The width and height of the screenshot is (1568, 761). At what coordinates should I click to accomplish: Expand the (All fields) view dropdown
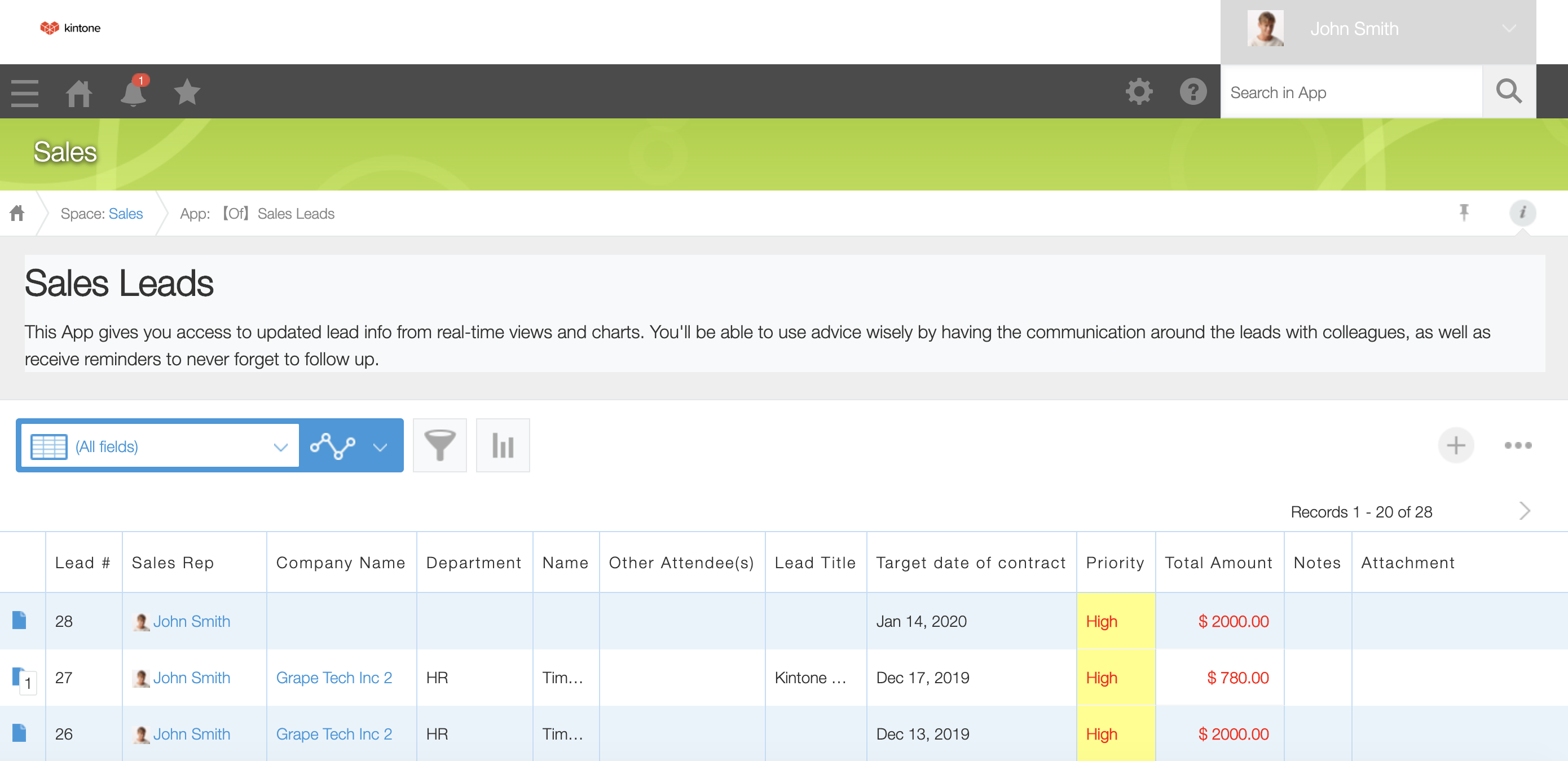[160, 446]
